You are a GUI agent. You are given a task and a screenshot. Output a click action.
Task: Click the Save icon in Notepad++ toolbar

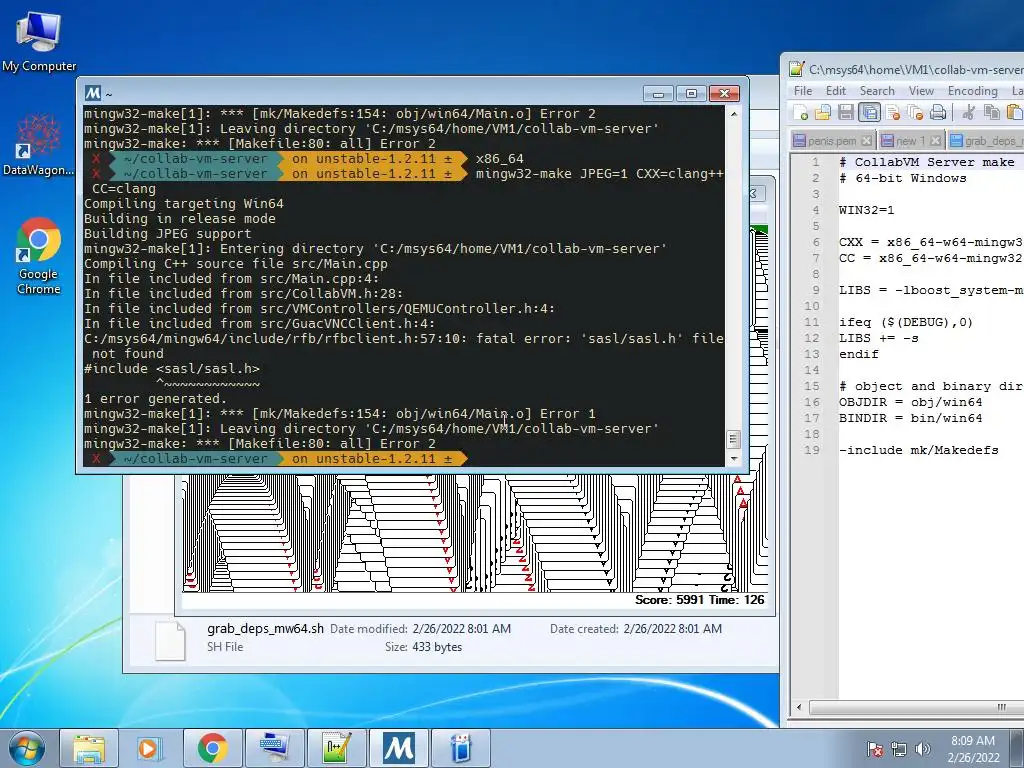pyautogui.click(x=846, y=112)
